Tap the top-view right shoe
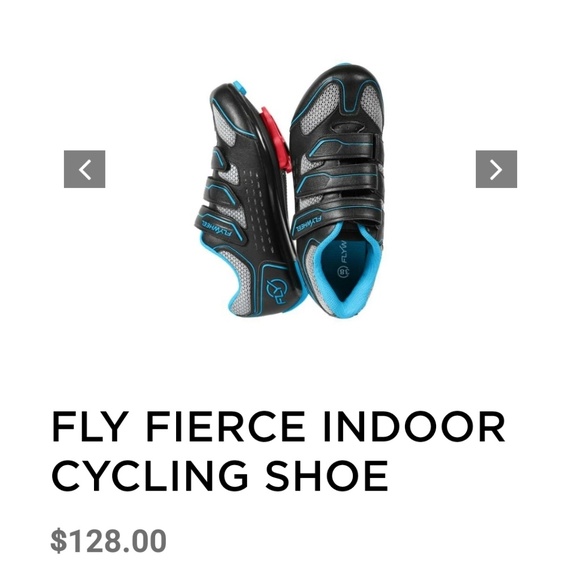Viewport: 580px width, 580px height. point(337,191)
